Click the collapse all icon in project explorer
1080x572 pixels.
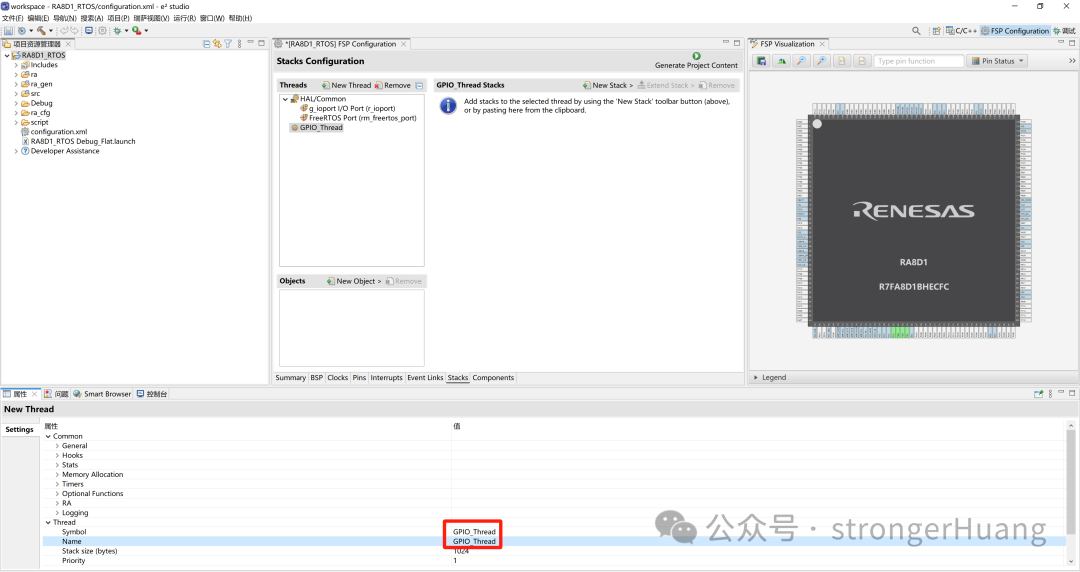click(207, 43)
